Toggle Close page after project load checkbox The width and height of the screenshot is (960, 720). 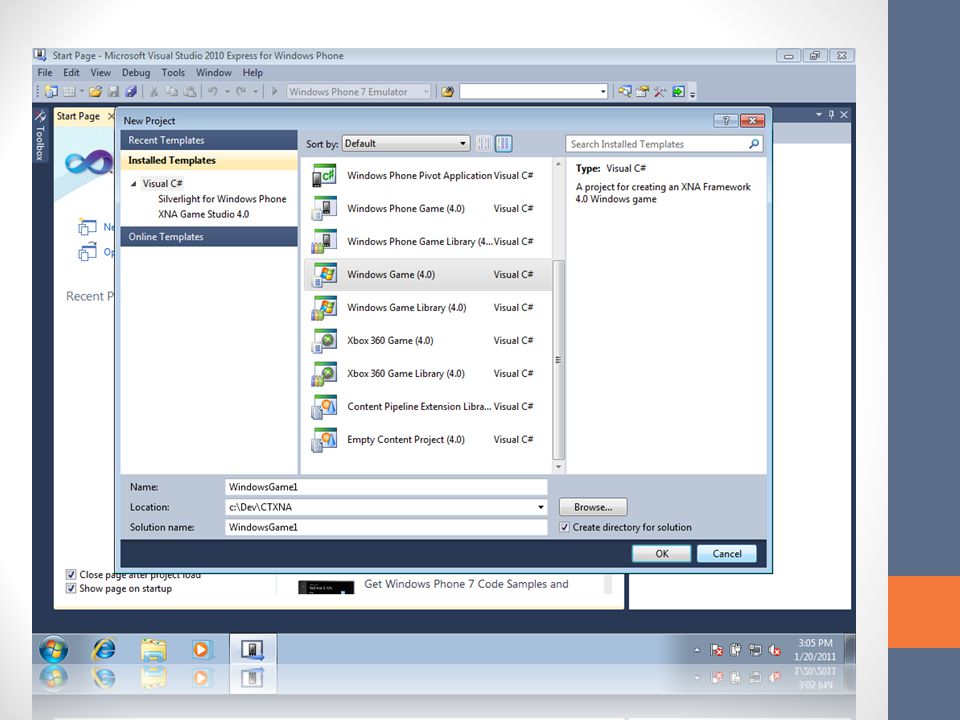click(x=71, y=574)
